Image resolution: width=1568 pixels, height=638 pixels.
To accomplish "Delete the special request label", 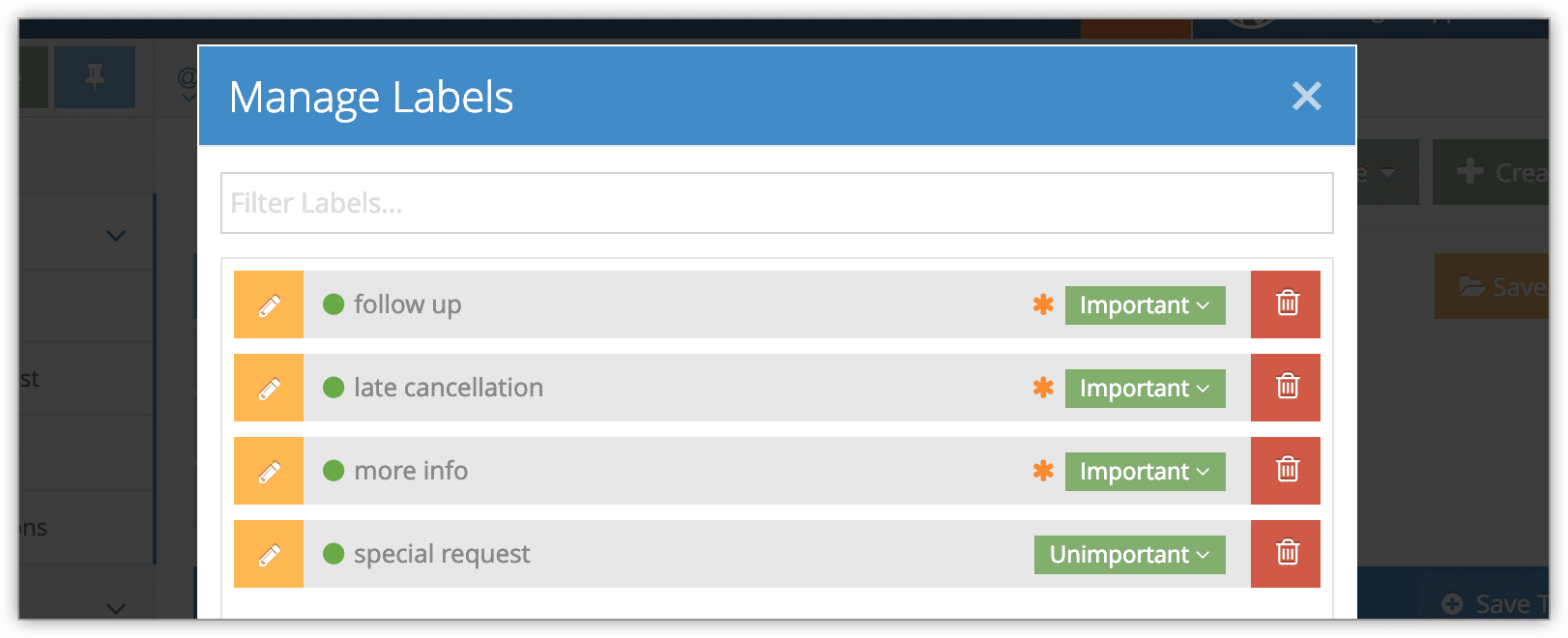I will click(x=1286, y=554).
